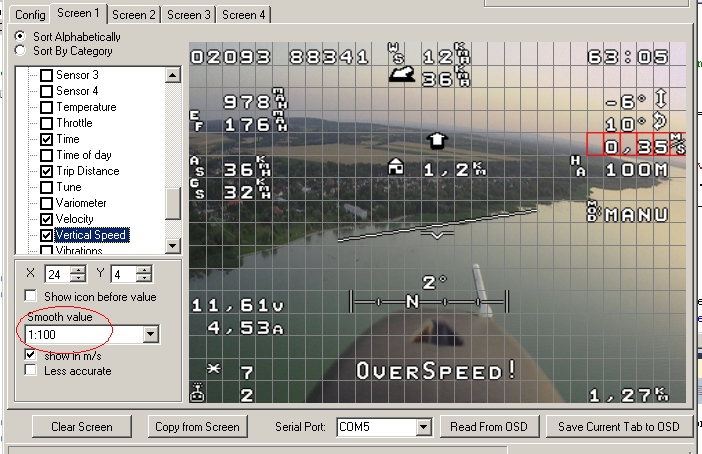702x454 pixels.
Task: Open the Config tab
Action: click(30, 15)
